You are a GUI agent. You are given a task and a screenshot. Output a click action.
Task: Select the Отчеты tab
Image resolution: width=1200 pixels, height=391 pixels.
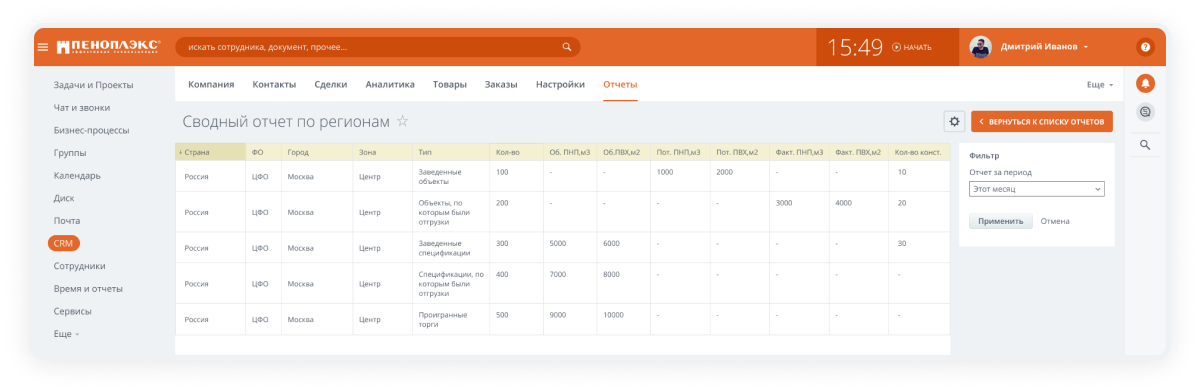[620, 85]
